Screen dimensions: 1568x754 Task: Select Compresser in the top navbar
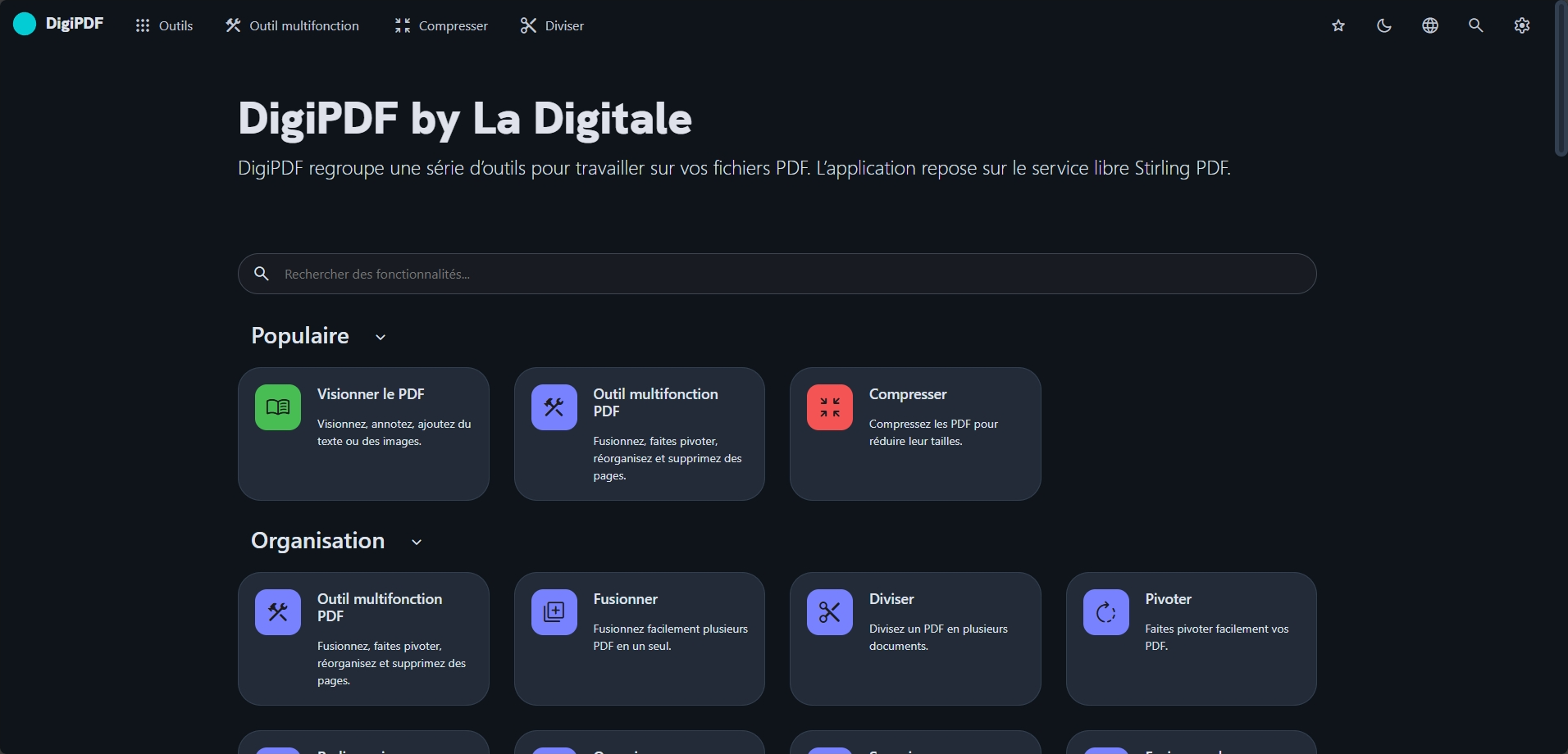tap(441, 25)
